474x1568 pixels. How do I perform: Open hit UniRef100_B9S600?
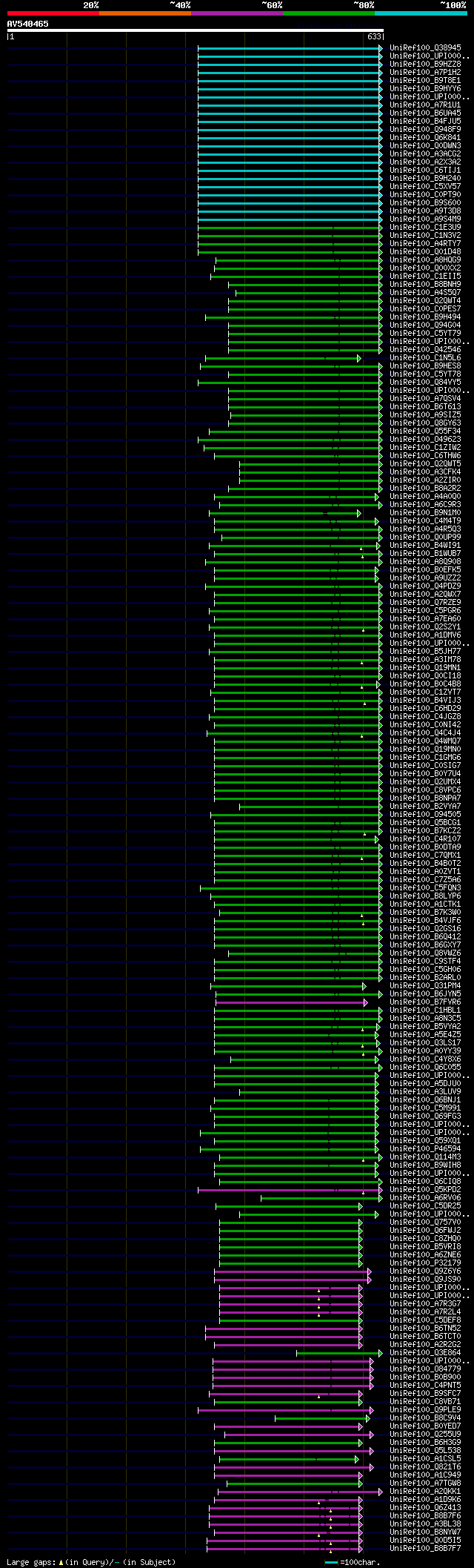pos(425,203)
